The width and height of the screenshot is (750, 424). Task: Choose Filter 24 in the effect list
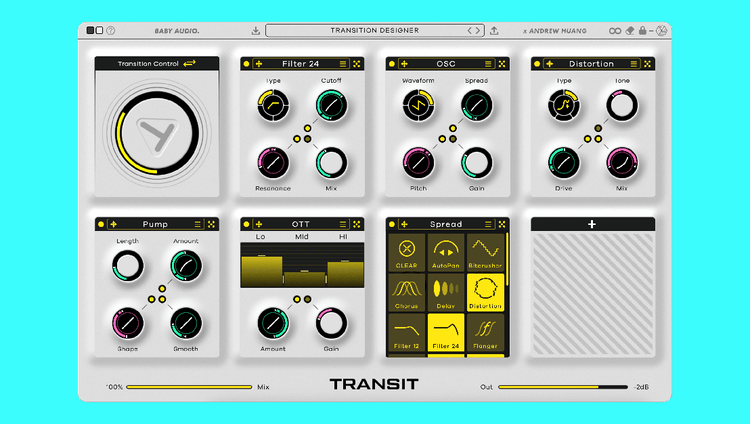pyautogui.click(x=446, y=333)
